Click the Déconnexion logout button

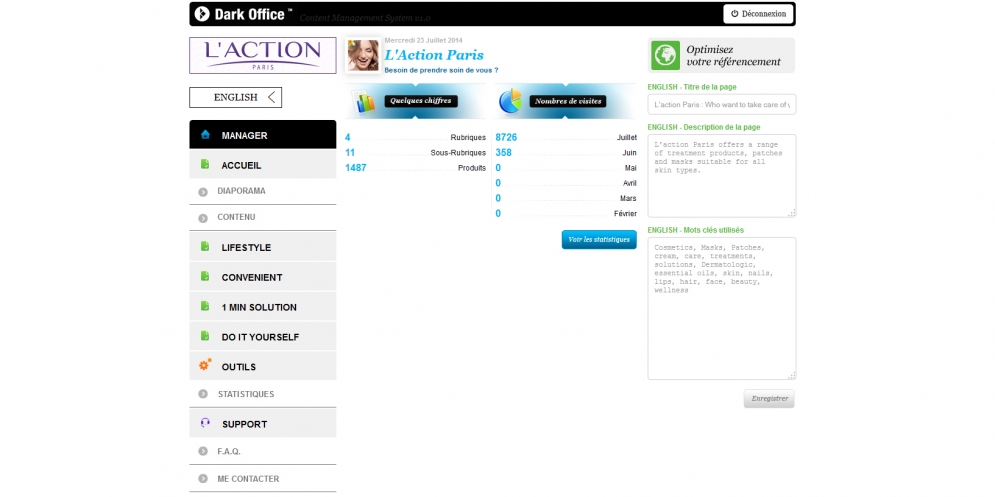tap(758, 13)
